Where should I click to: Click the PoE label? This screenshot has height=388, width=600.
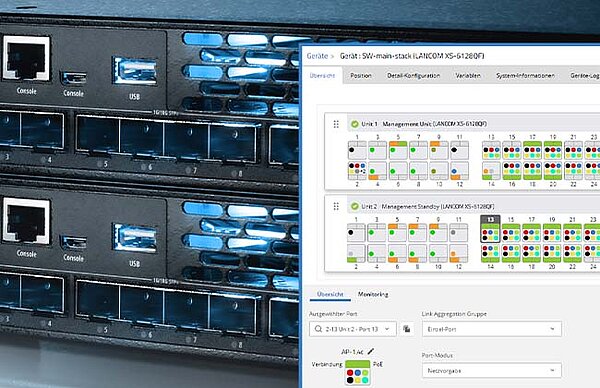tap(378, 364)
